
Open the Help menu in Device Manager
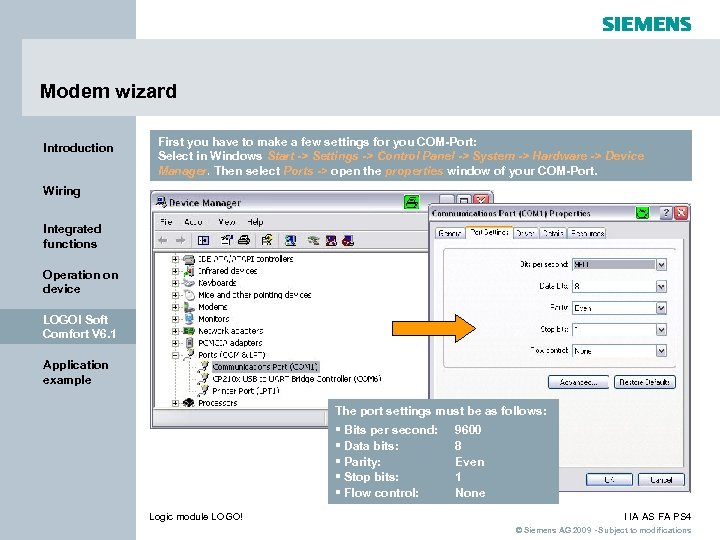[x=255, y=222]
